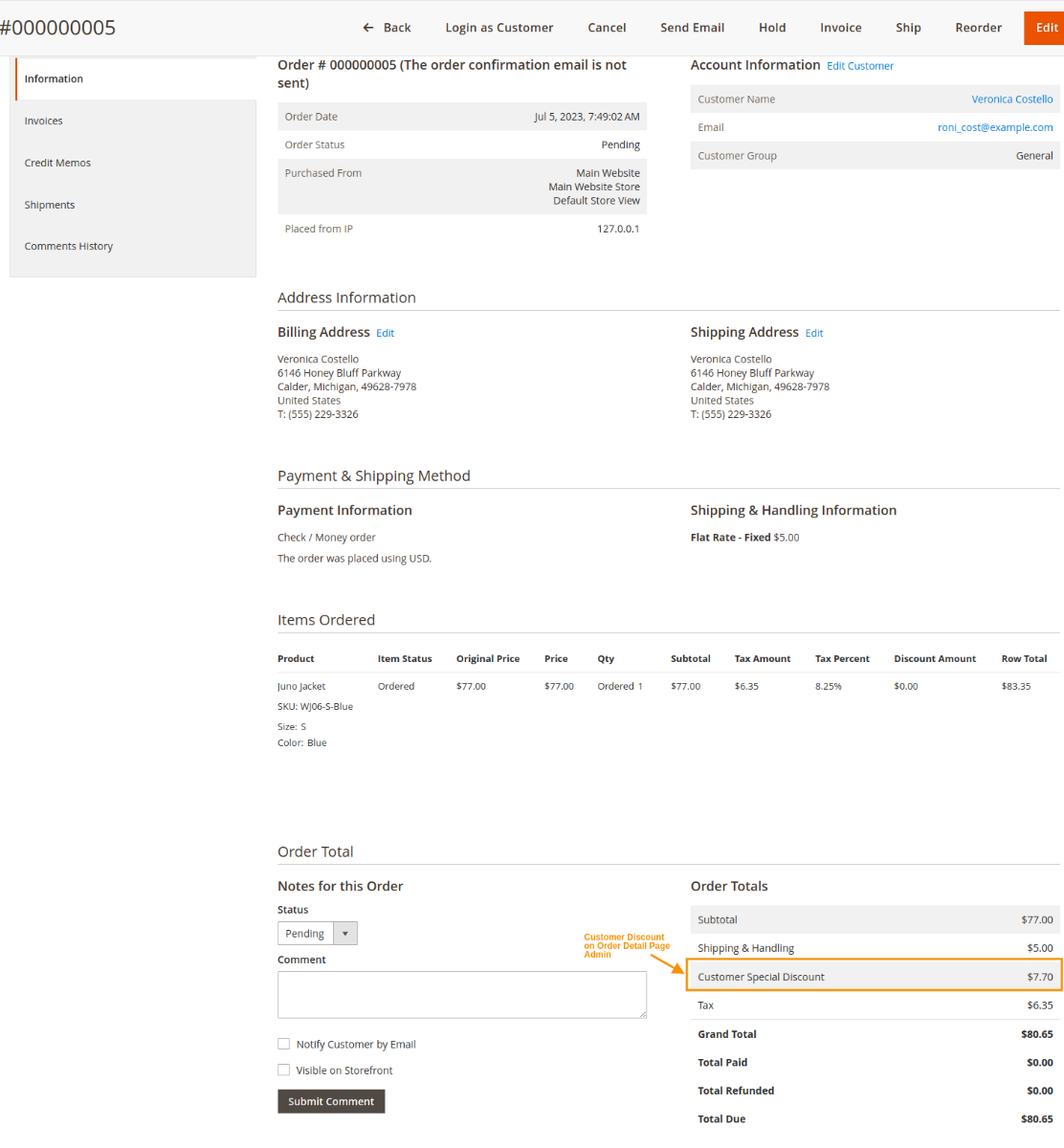The image size is (1064, 1148).
Task: Submit the comment
Action: [x=330, y=1101]
